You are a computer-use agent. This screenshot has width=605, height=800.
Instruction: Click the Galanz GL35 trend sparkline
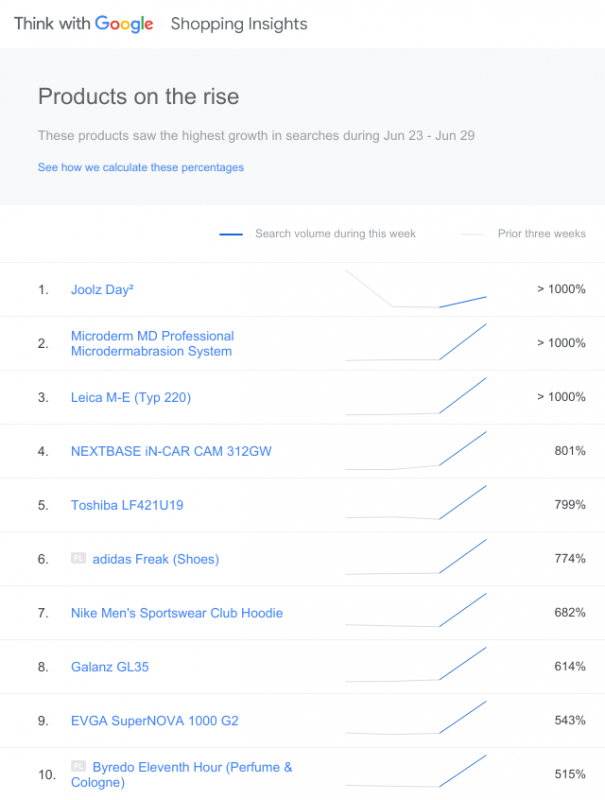click(416, 666)
